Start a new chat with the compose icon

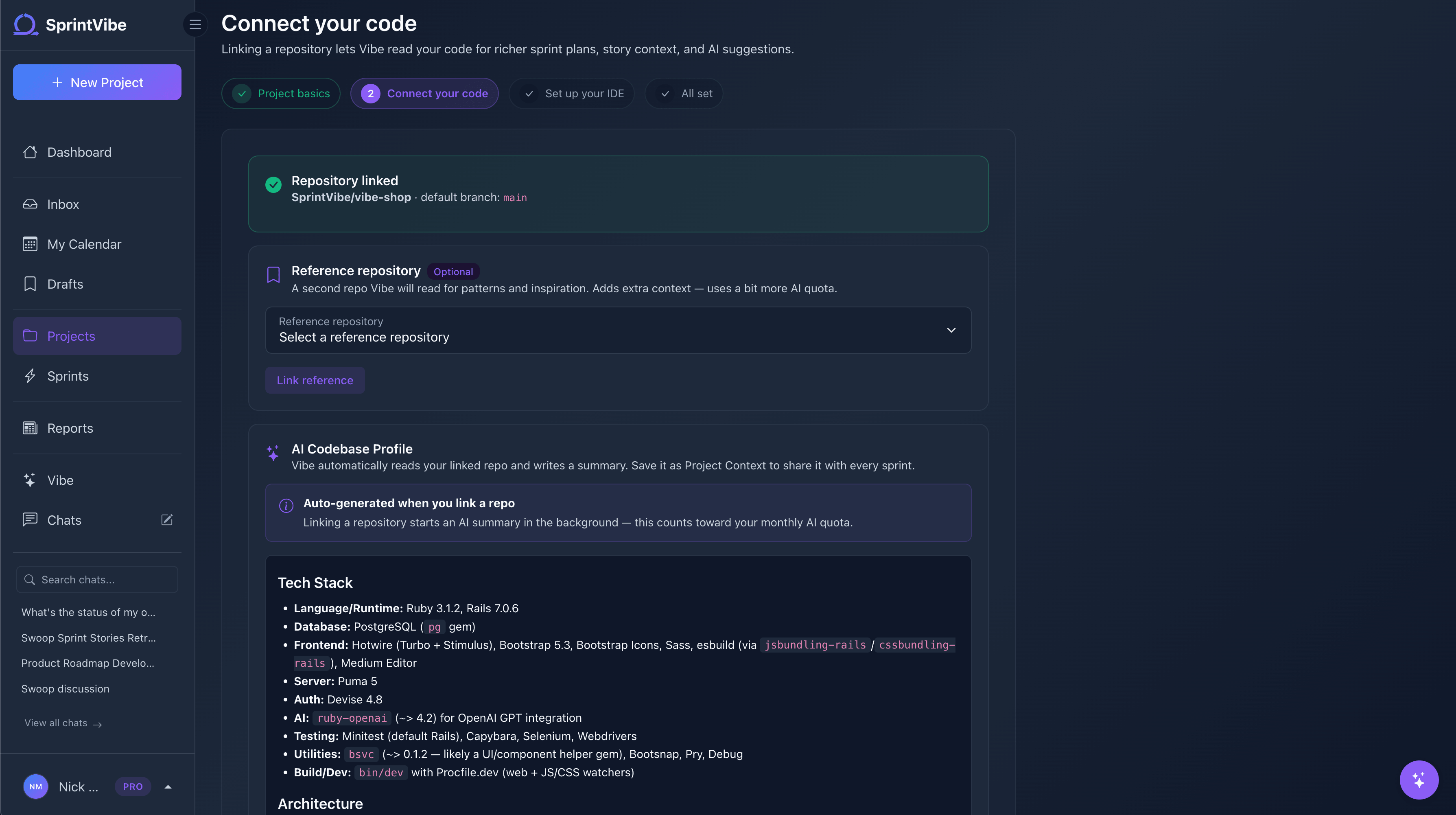click(x=167, y=520)
